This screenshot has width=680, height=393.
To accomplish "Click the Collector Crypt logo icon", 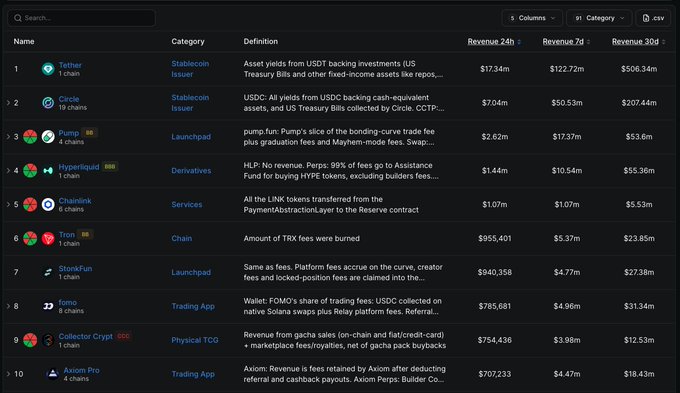I will coord(48,340).
